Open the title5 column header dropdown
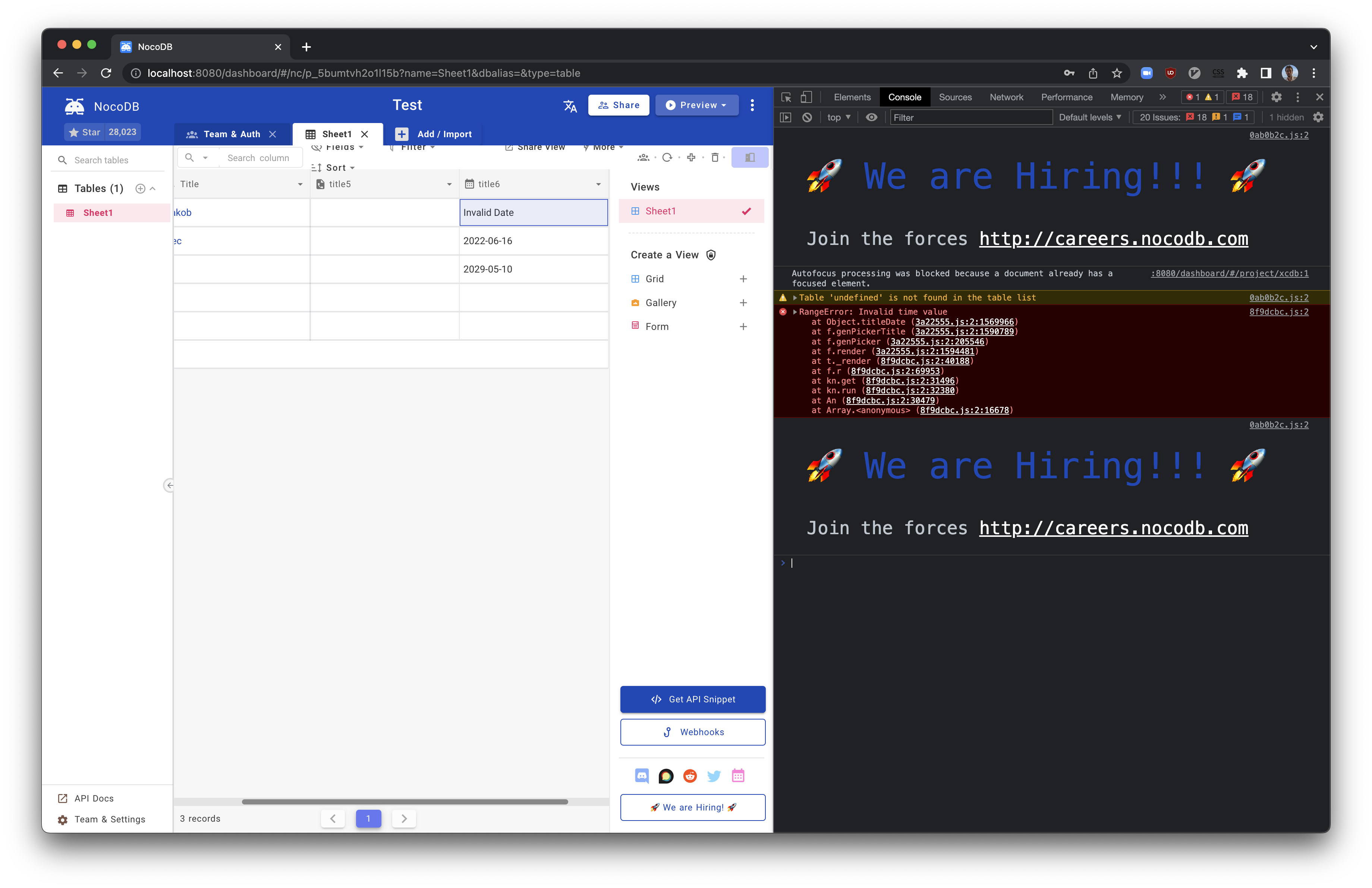Screen dimensions: 1372x888 click(449, 185)
